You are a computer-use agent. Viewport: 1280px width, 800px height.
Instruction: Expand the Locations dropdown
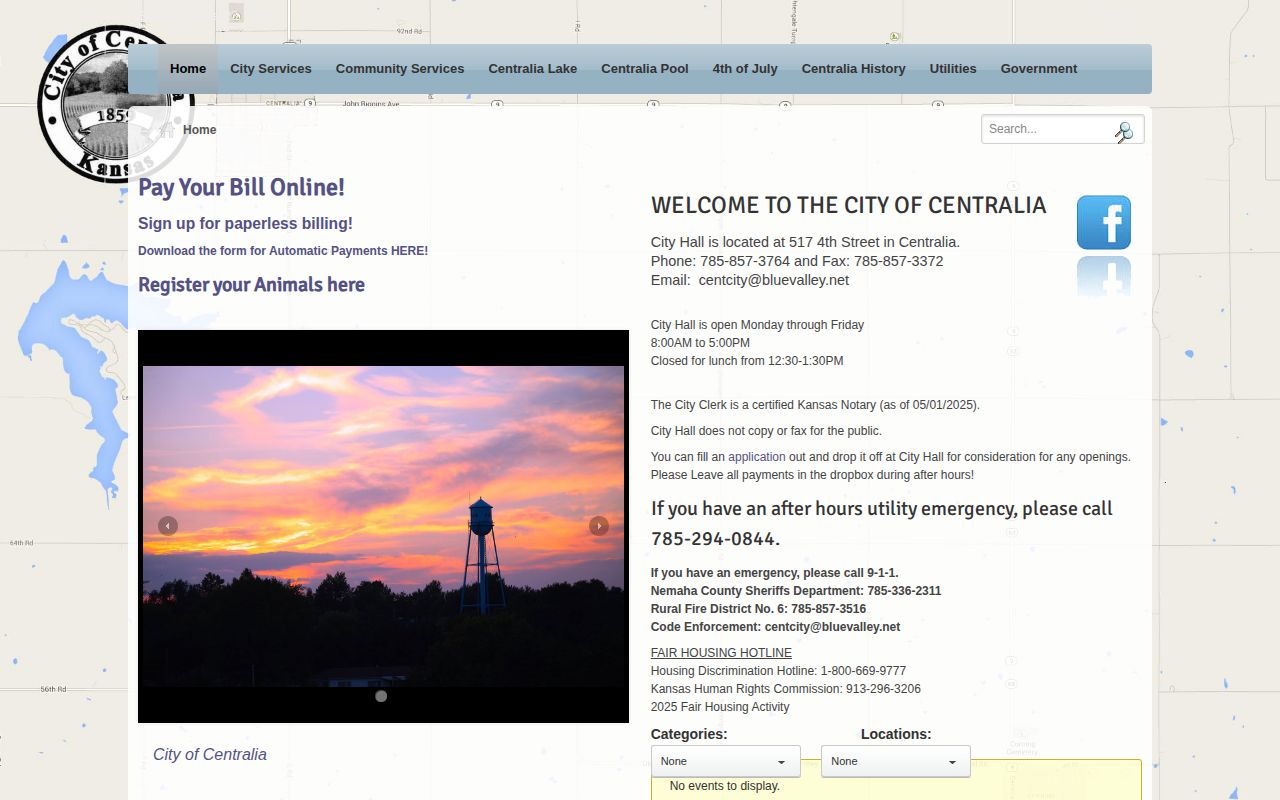(896, 761)
